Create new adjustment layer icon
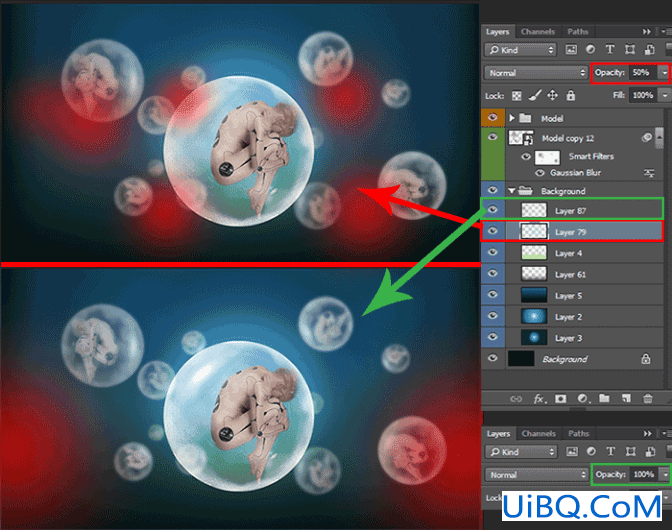 [x=582, y=399]
